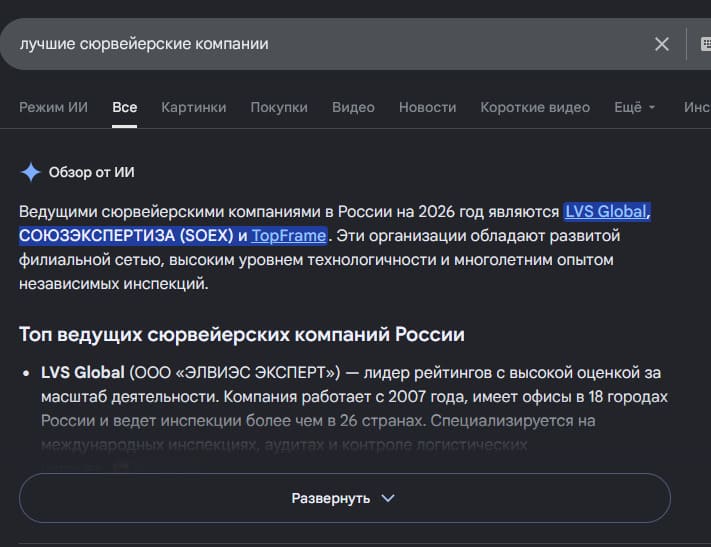This screenshot has width=711, height=547.
Task: Click the Обзор от ИИ label
Action: 92,172
